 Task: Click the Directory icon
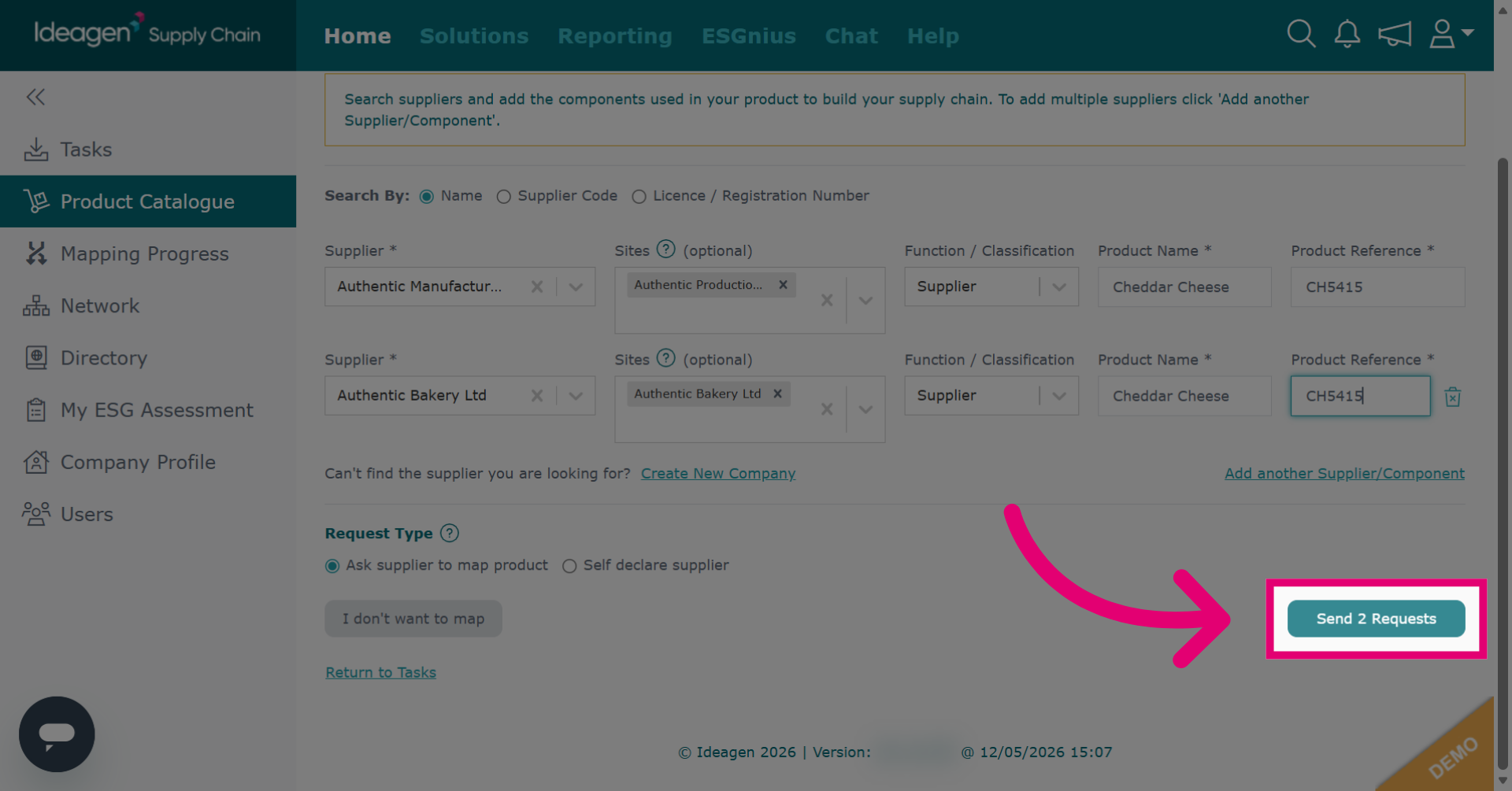click(x=36, y=358)
